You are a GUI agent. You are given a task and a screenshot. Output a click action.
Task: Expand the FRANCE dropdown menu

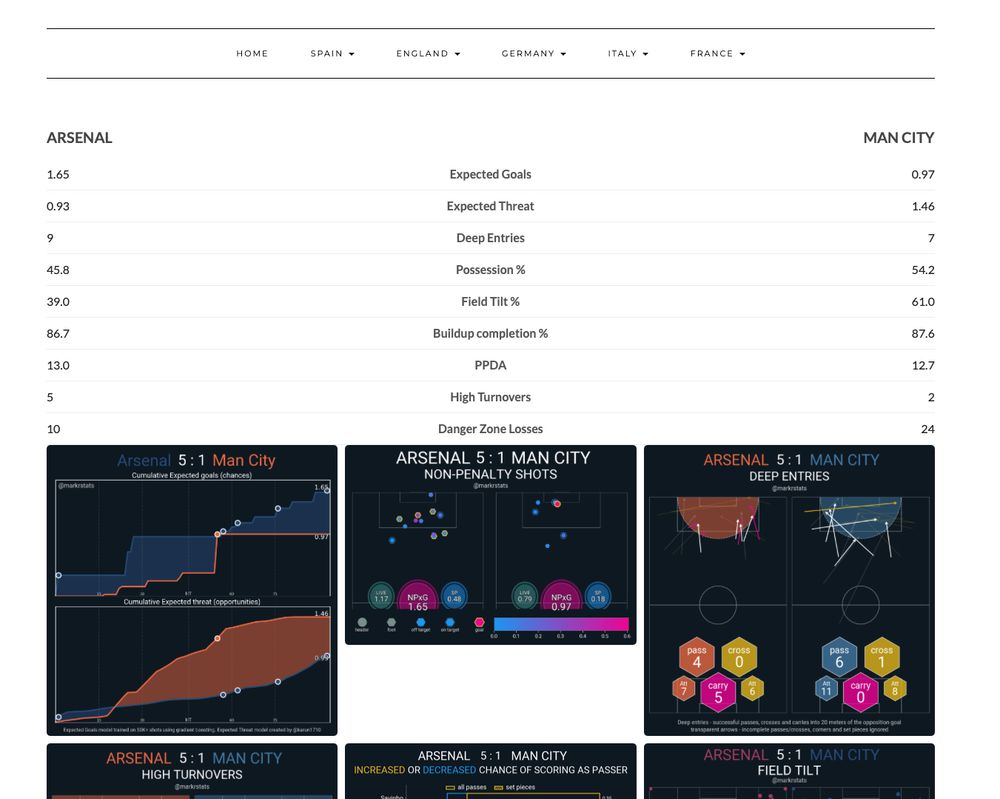[717, 54]
